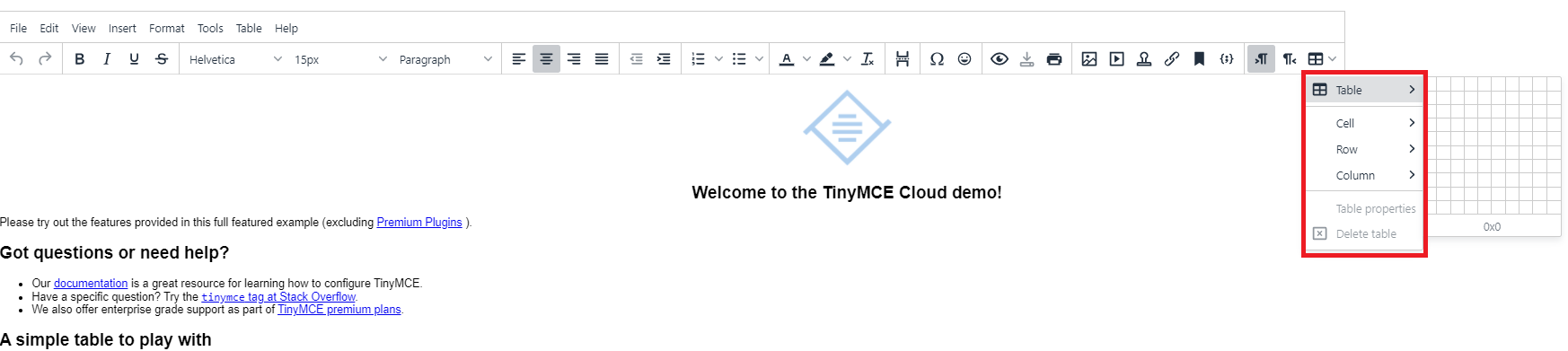Open the Help menu

pyautogui.click(x=286, y=28)
